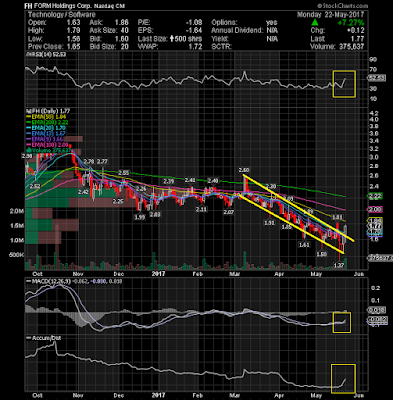
Task: Click the green EMA(200) legend entry
Action: (48, 122)
